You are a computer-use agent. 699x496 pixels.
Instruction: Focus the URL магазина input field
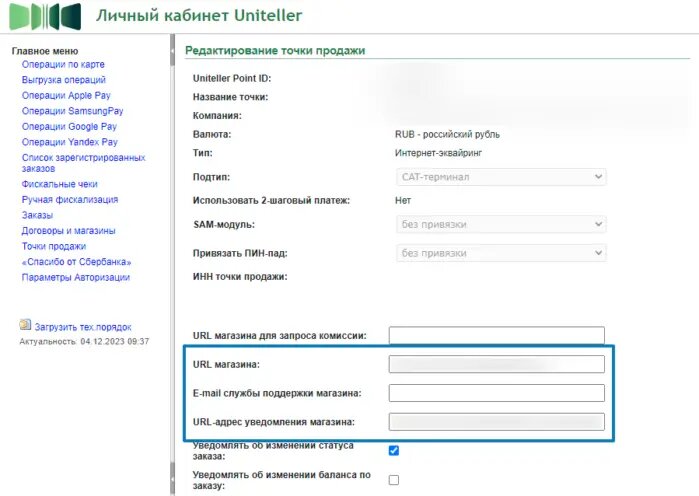pyautogui.click(x=497, y=364)
